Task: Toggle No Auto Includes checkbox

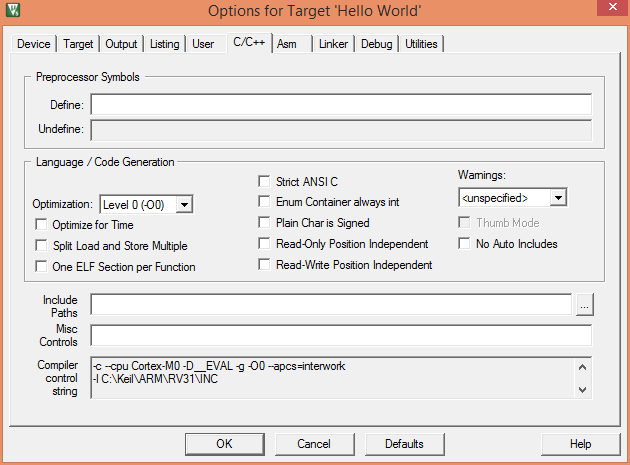Action: pos(464,243)
